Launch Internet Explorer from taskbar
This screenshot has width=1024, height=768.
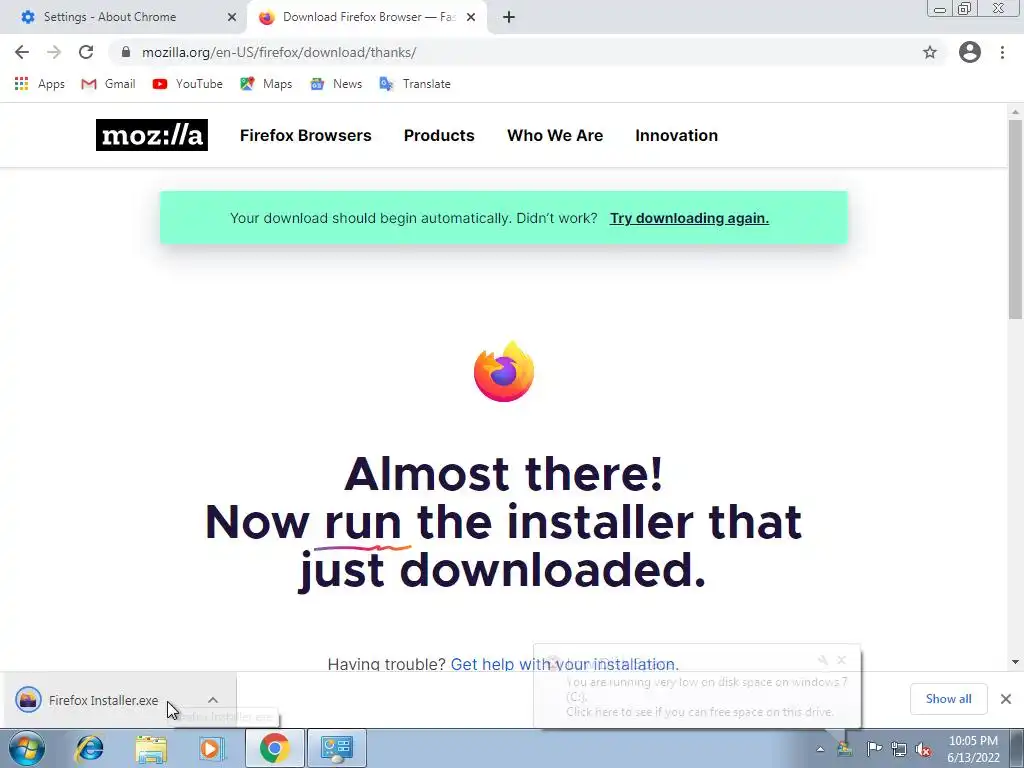pyautogui.click(x=89, y=748)
